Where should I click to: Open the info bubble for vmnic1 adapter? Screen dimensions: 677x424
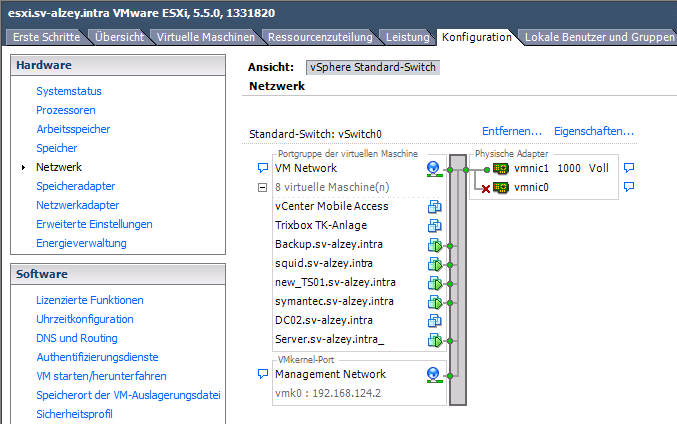(629, 168)
